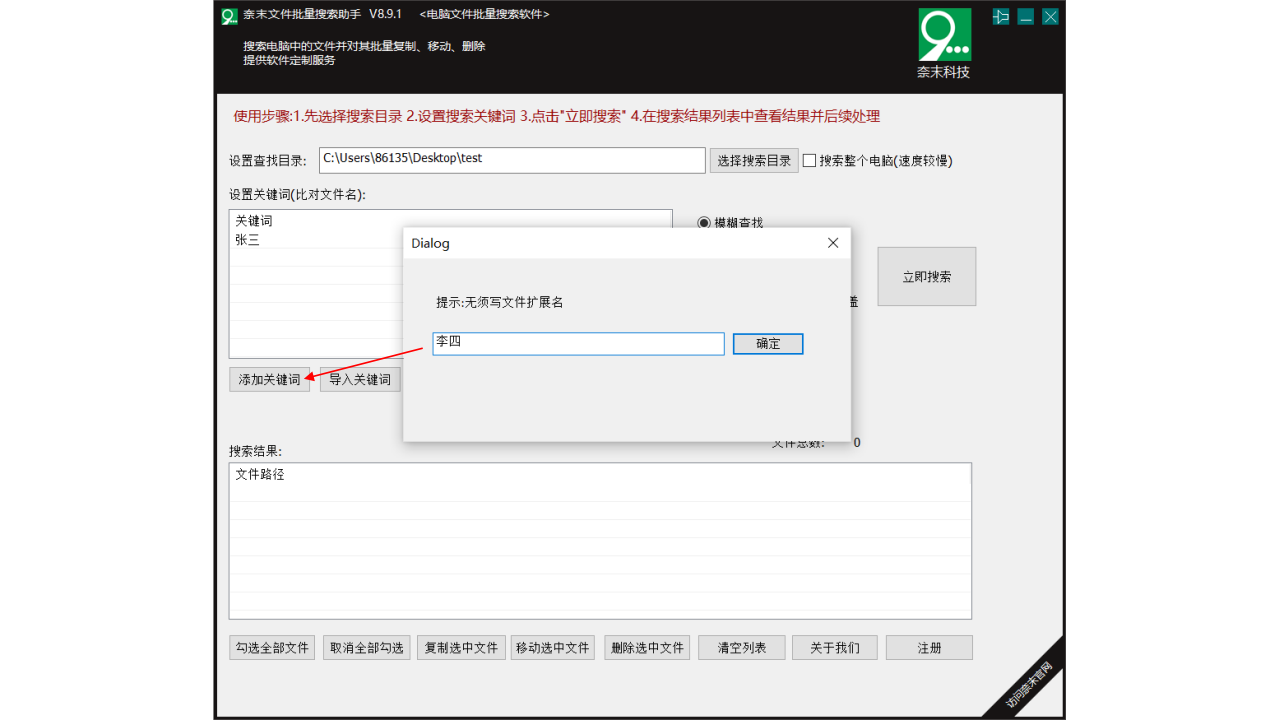
Task: Select the 模糊查找 radio option
Action: click(704, 222)
